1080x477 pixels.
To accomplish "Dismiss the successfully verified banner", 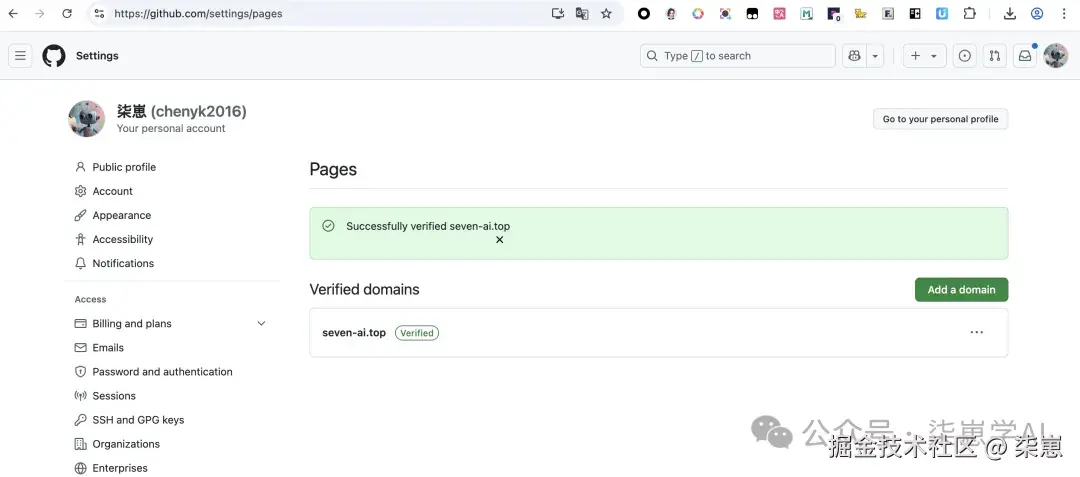I will (500, 240).
